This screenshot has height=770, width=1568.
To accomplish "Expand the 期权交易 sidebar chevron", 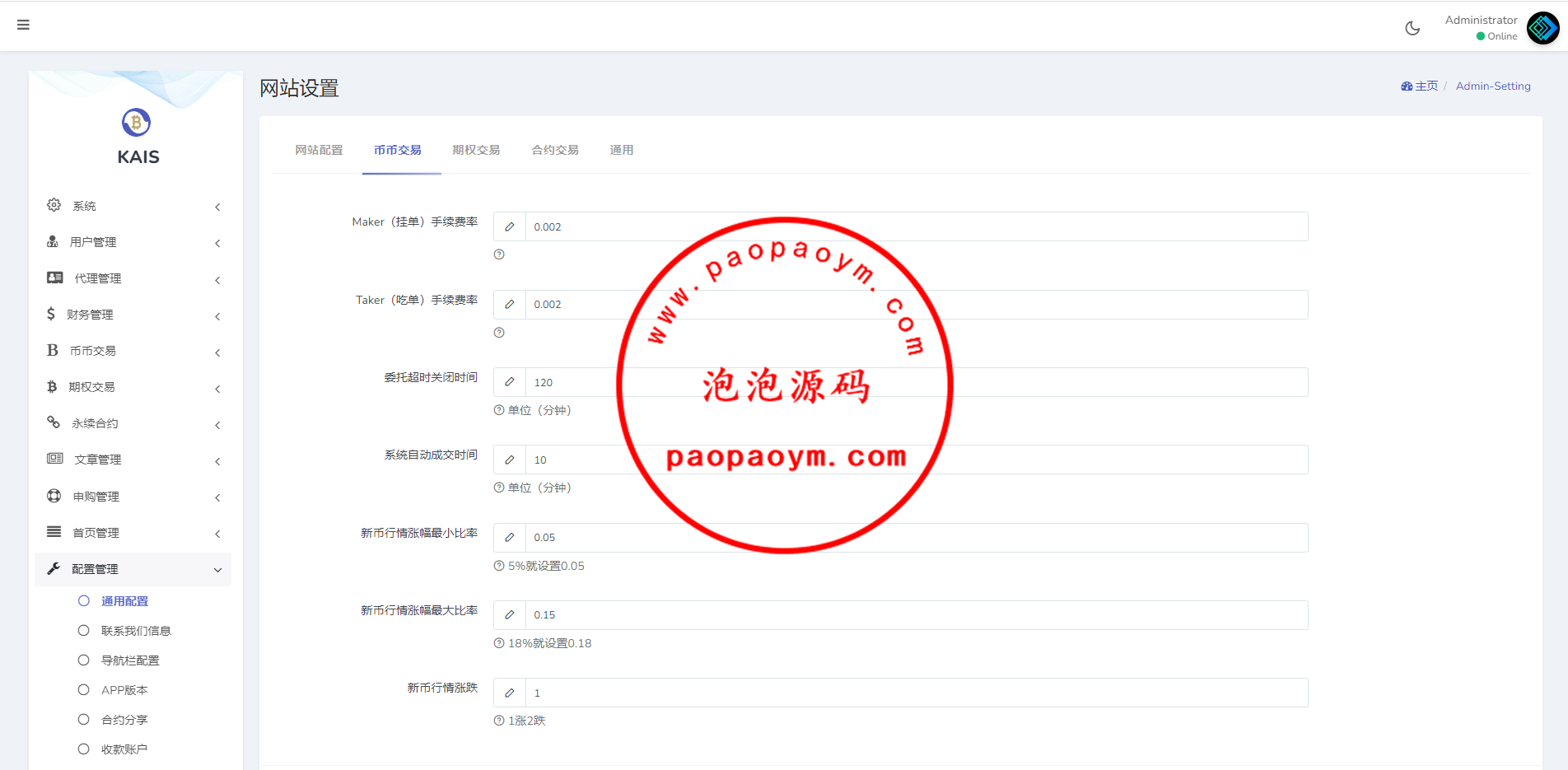I will coord(217,389).
